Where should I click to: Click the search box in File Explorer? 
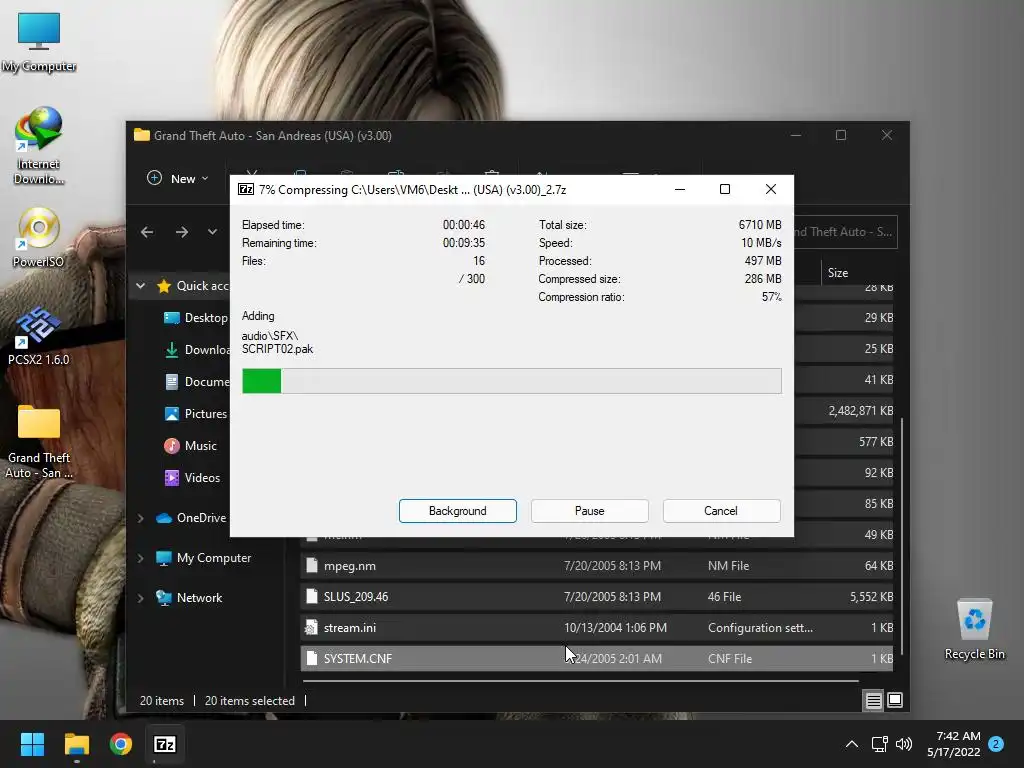tap(845, 232)
